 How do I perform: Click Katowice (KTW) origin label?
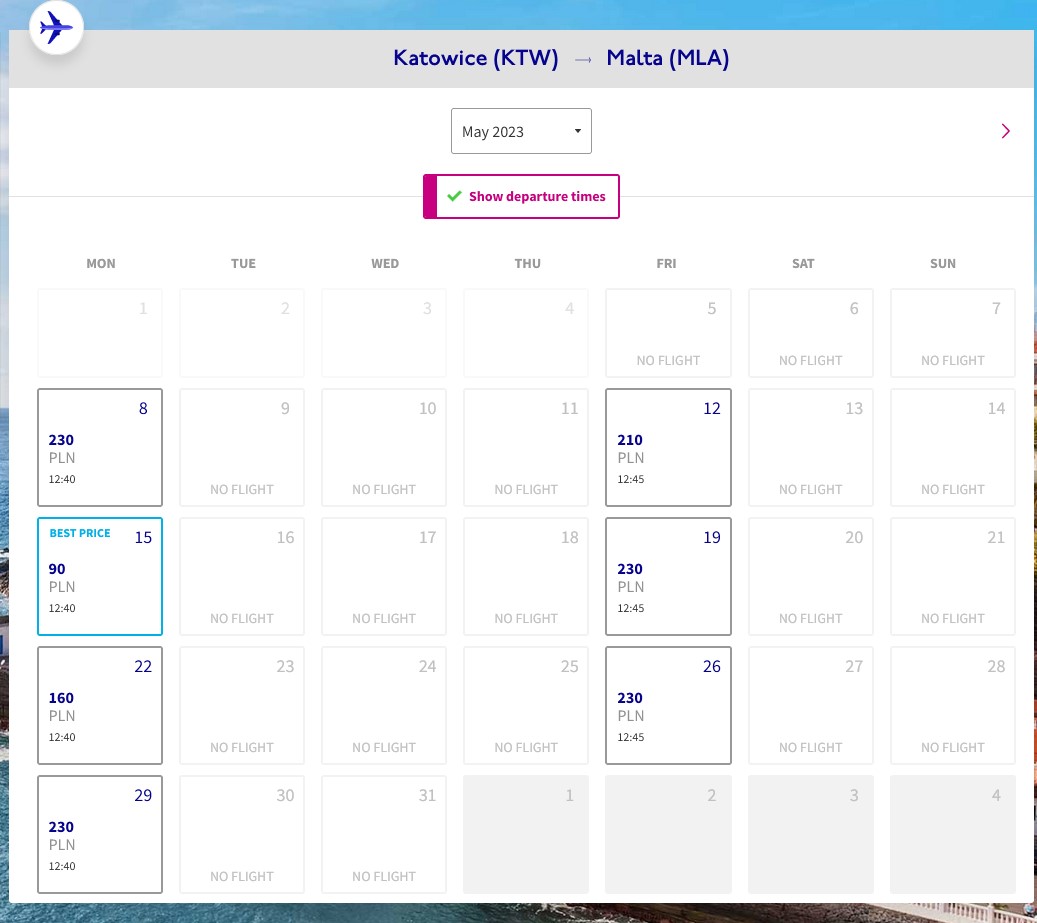[476, 58]
